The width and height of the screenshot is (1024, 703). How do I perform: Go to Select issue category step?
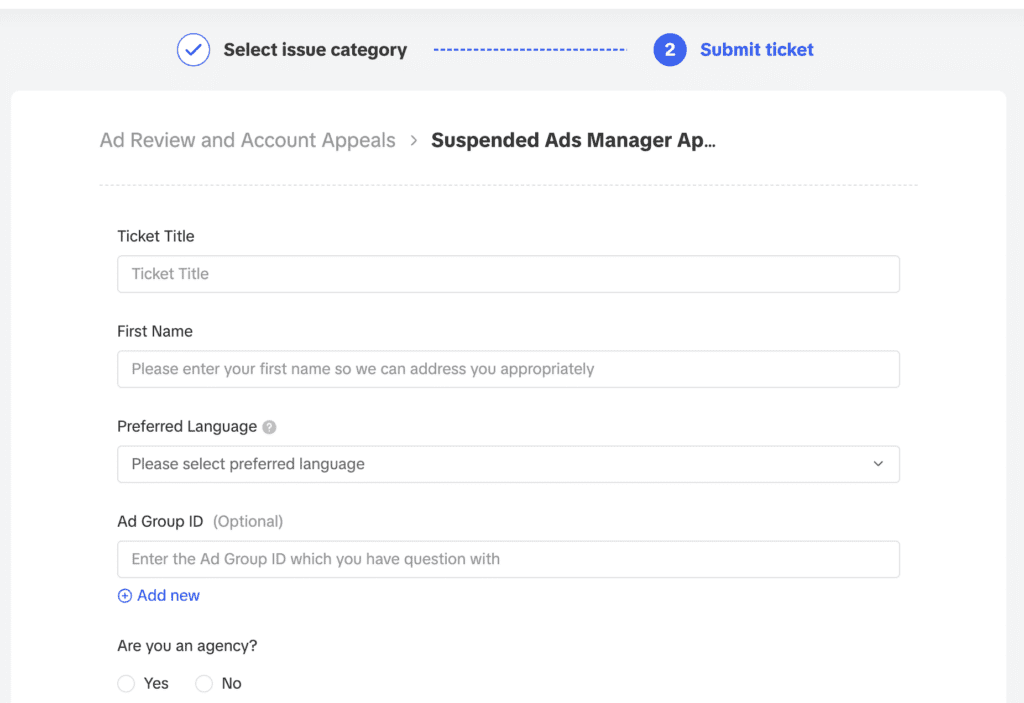click(315, 50)
